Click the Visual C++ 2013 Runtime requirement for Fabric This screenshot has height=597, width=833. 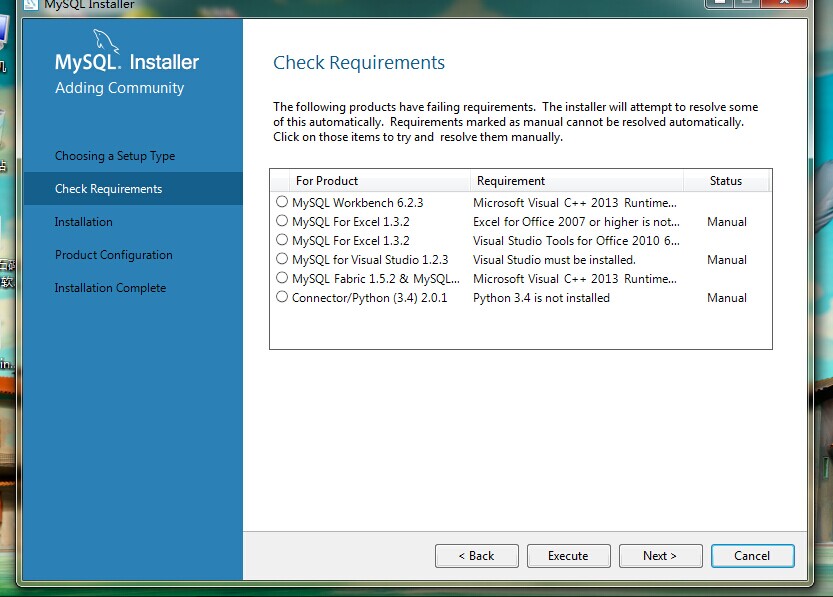575,279
